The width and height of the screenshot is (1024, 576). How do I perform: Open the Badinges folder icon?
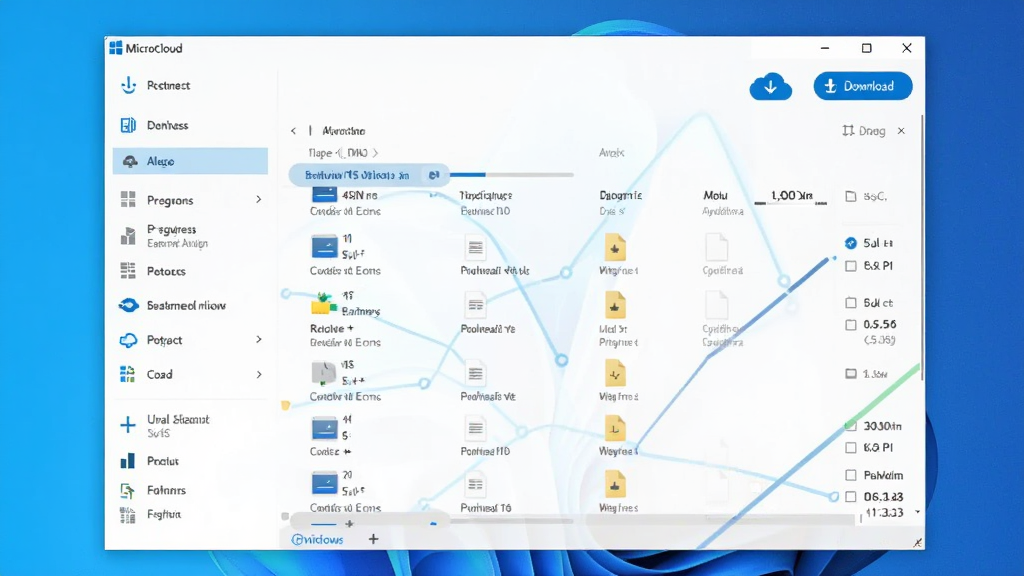point(323,304)
